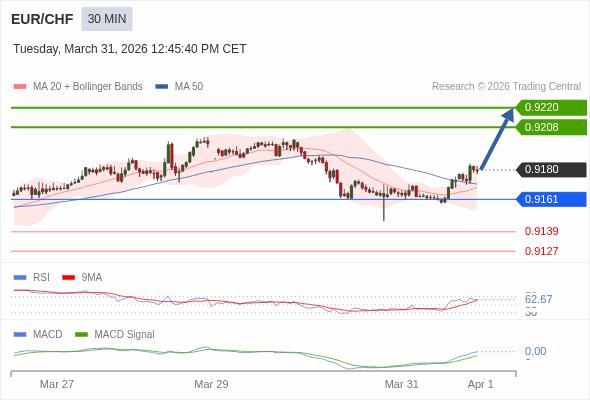
Task: Click the MACD Signal legend label
Action: point(125,335)
